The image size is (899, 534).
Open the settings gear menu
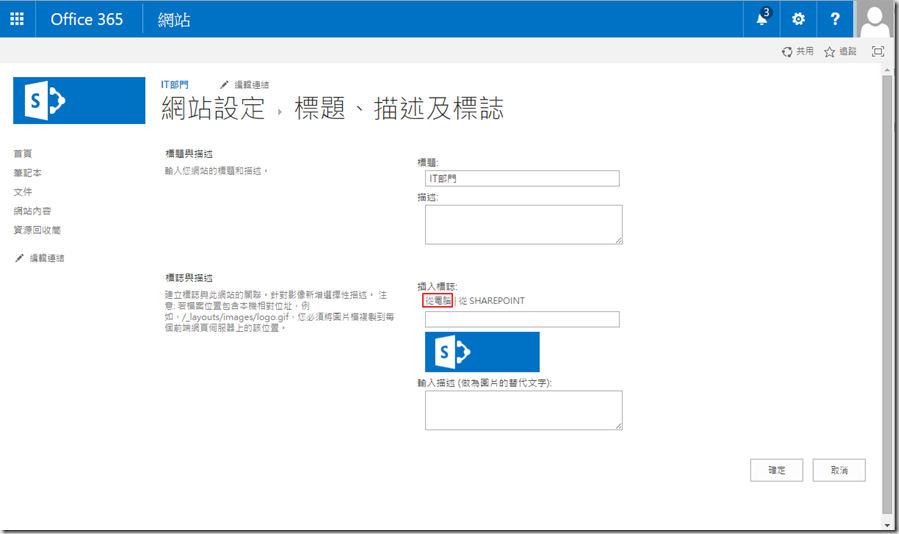[x=798, y=19]
